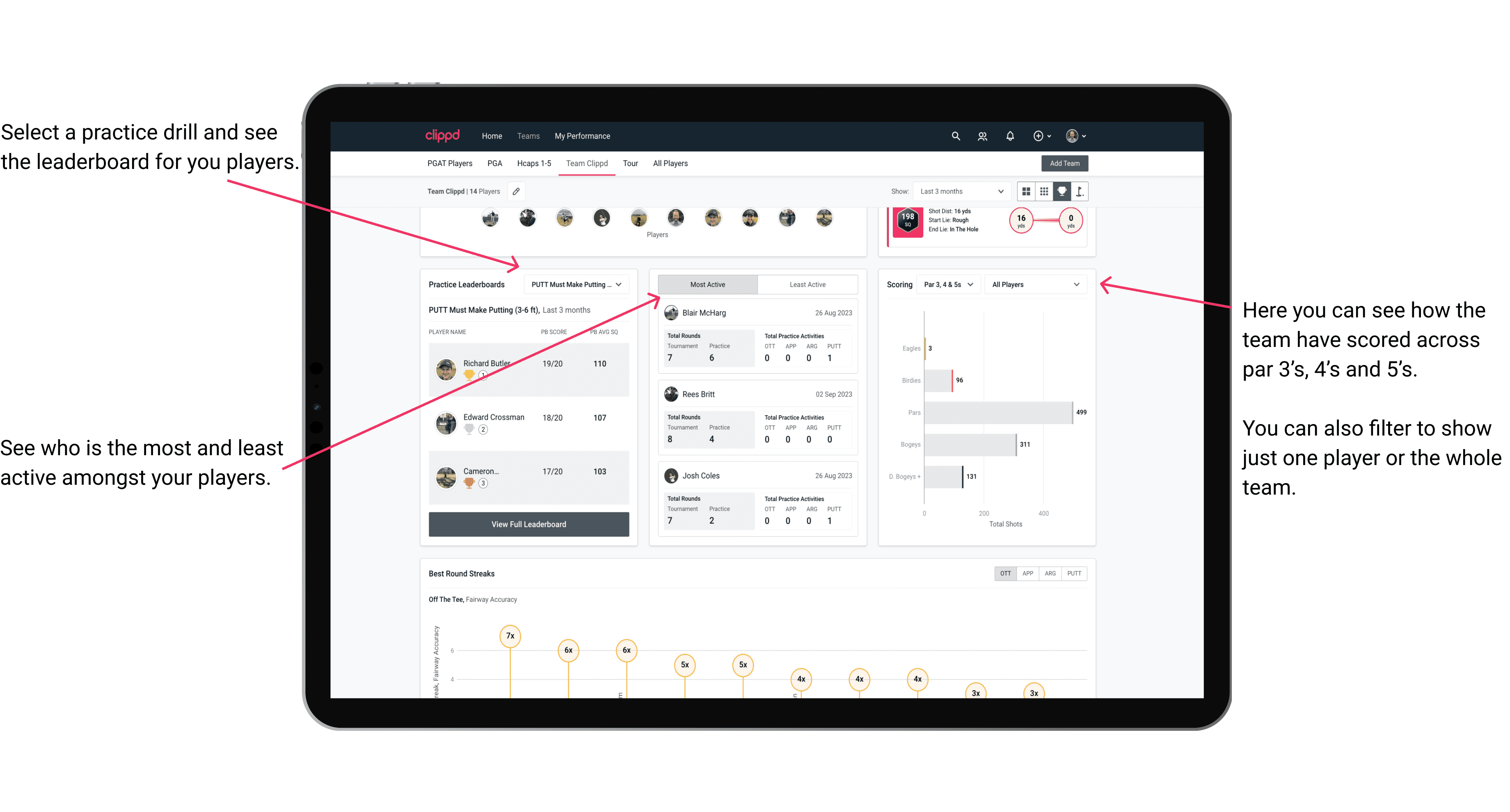1510x812 pixels.
Task: Open the Last 3 months date range dropdown
Action: click(x=960, y=191)
